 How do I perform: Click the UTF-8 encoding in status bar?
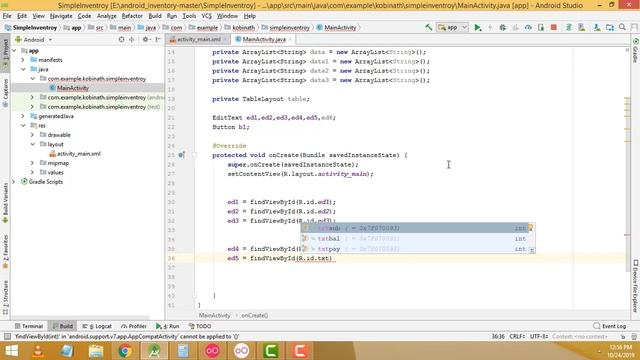[x=539, y=336]
